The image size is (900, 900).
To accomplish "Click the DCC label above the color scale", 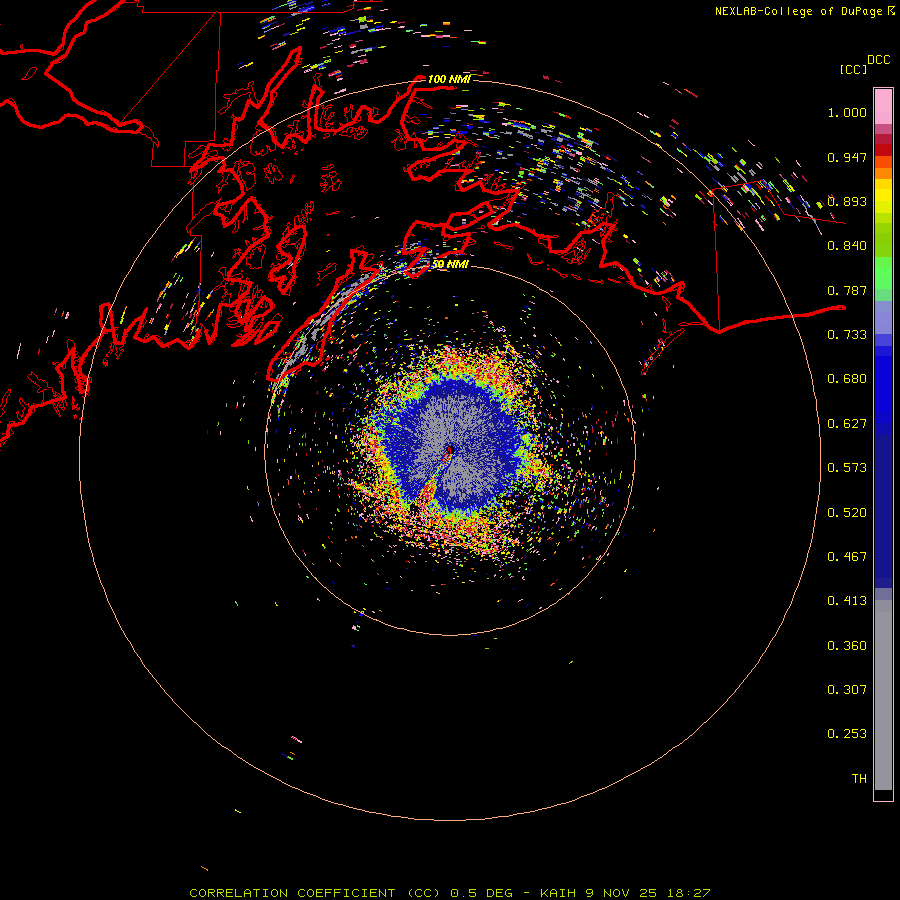I will tap(879, 60).
